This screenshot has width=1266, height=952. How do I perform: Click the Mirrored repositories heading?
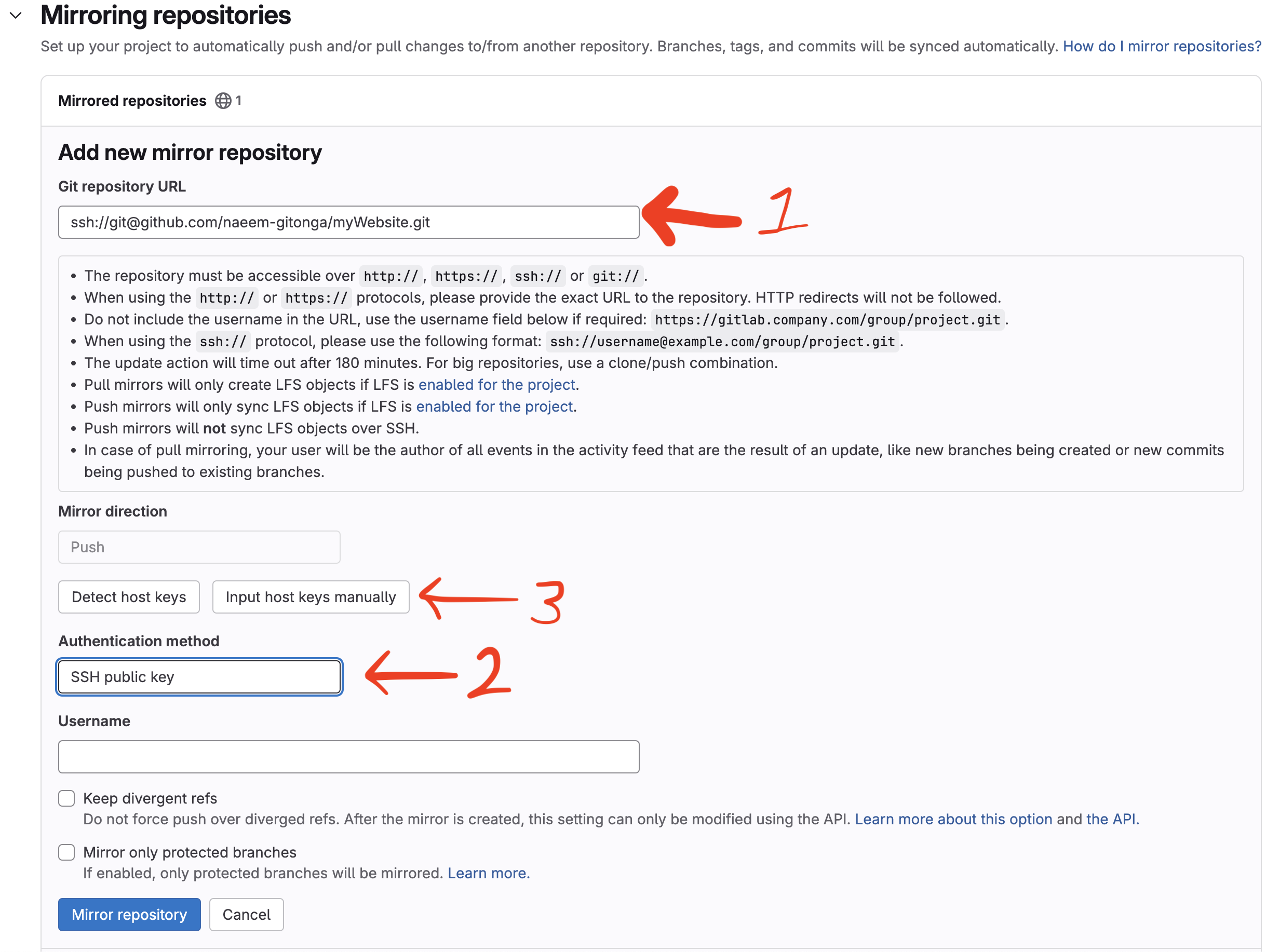132,101
